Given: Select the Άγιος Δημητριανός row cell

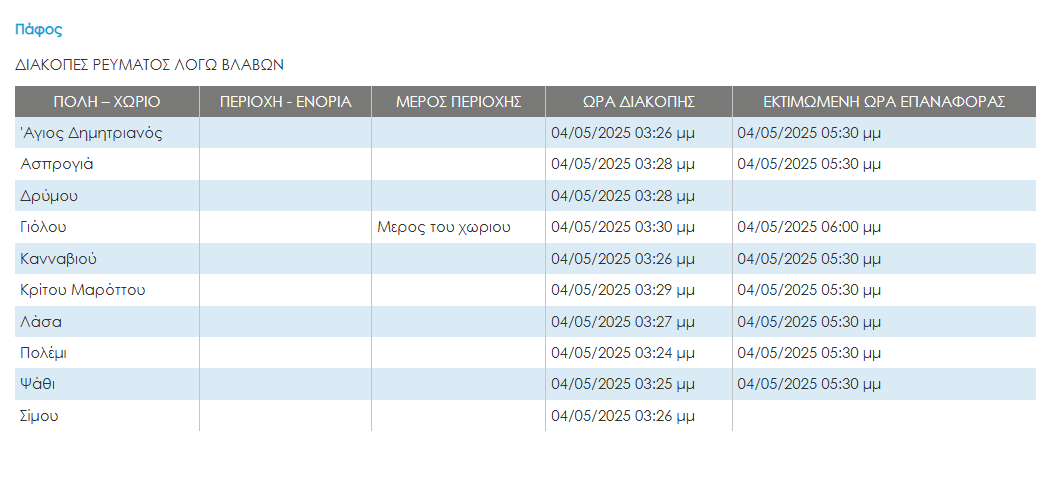Looking at the screenshot, I should 91,132.
